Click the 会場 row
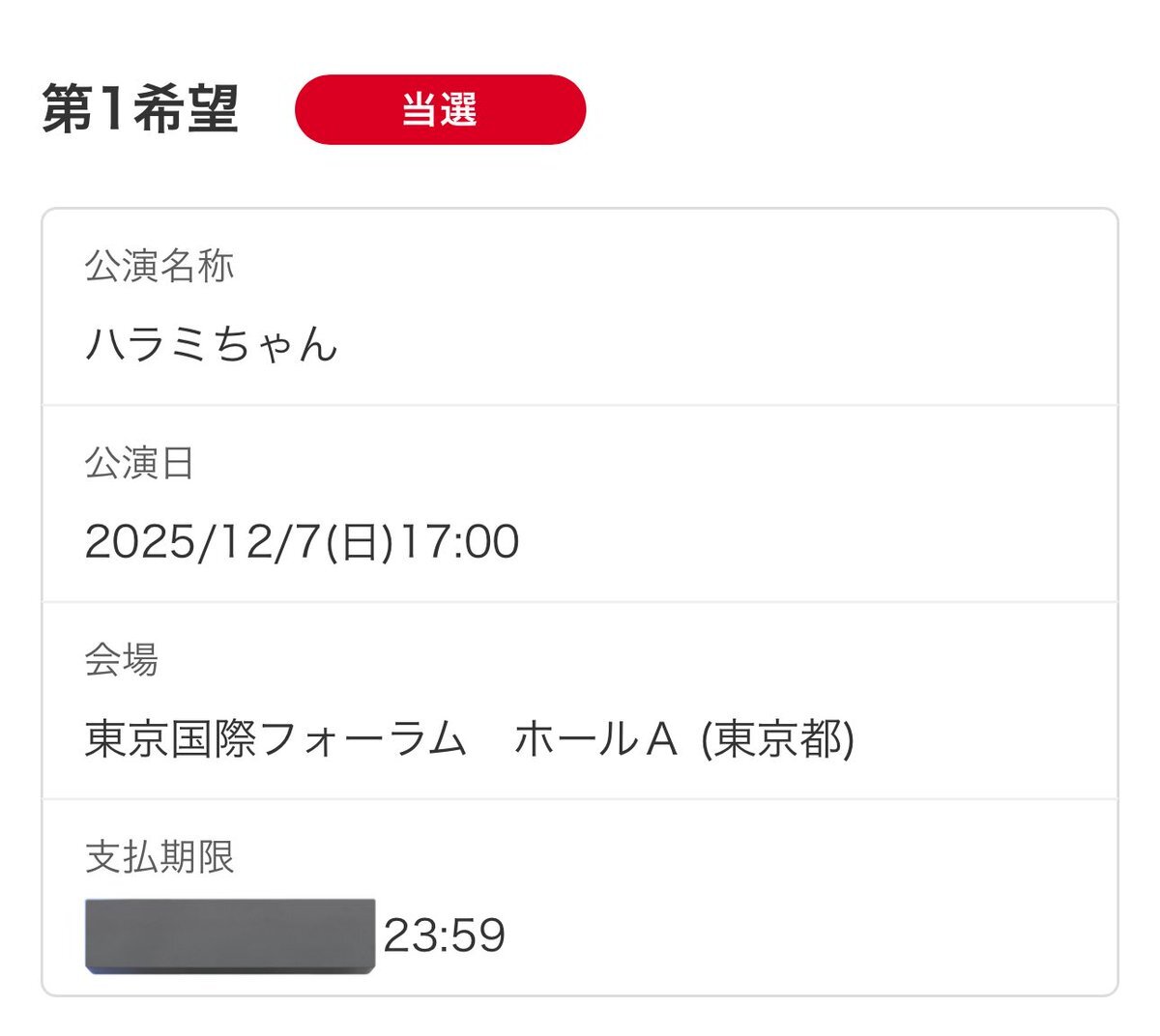The height and width of the screenshot is (1036, 1160). click(x=580, y=702)
